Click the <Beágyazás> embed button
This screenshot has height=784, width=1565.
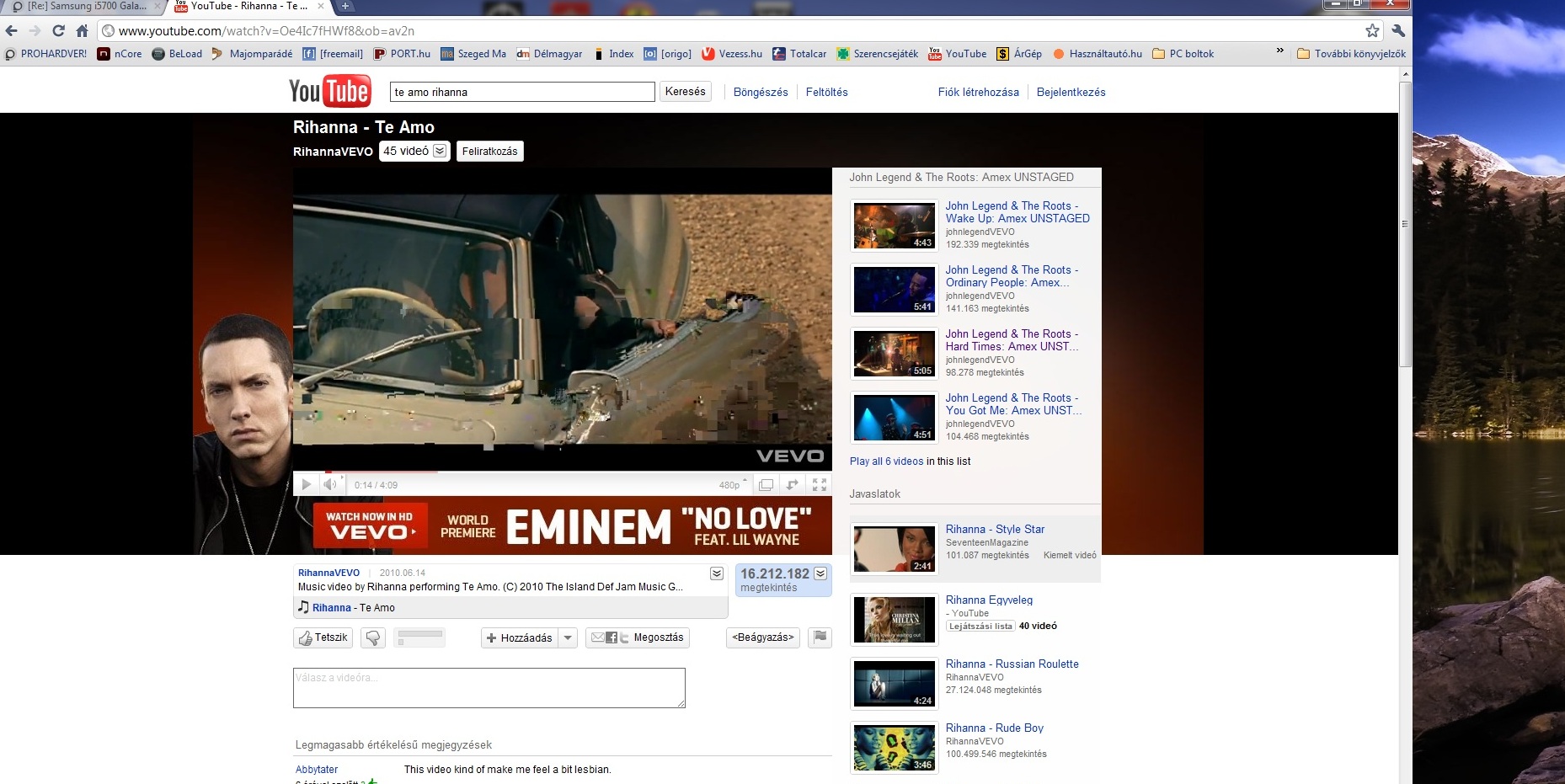(763, 637)
